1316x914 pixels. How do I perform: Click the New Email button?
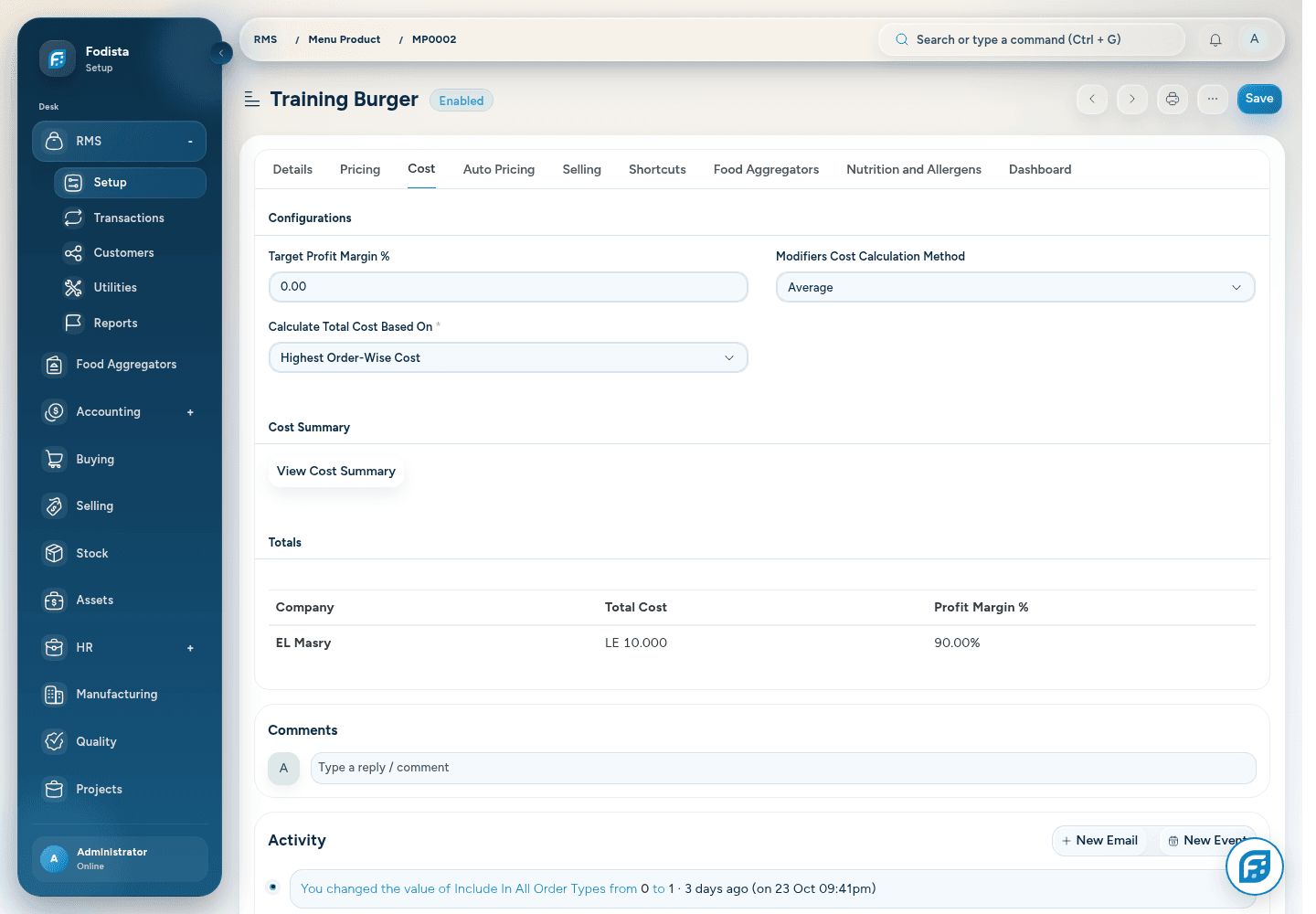1099,841
